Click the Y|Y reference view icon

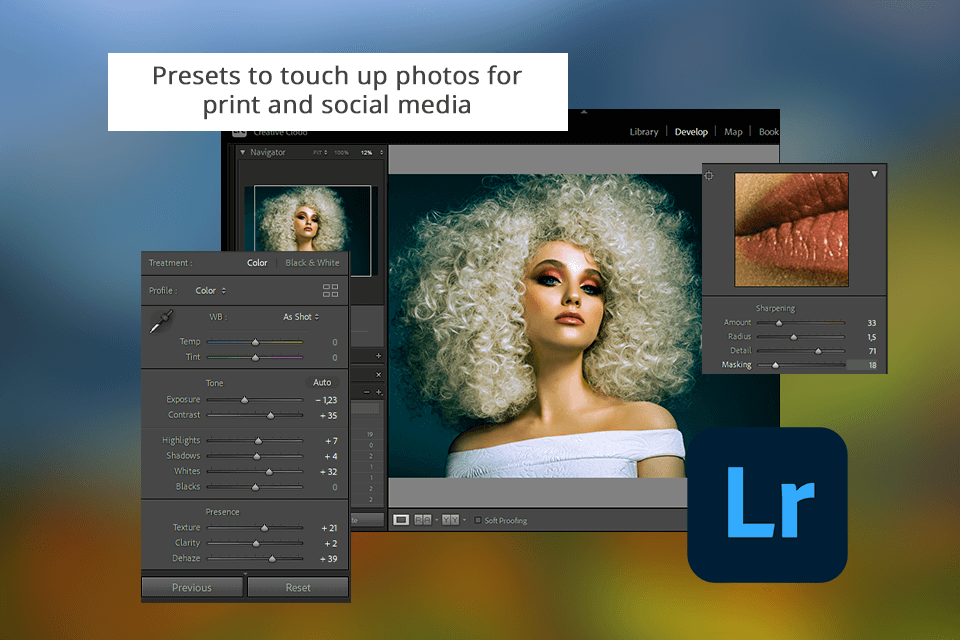pyautogui.click(x=451, y=520)
